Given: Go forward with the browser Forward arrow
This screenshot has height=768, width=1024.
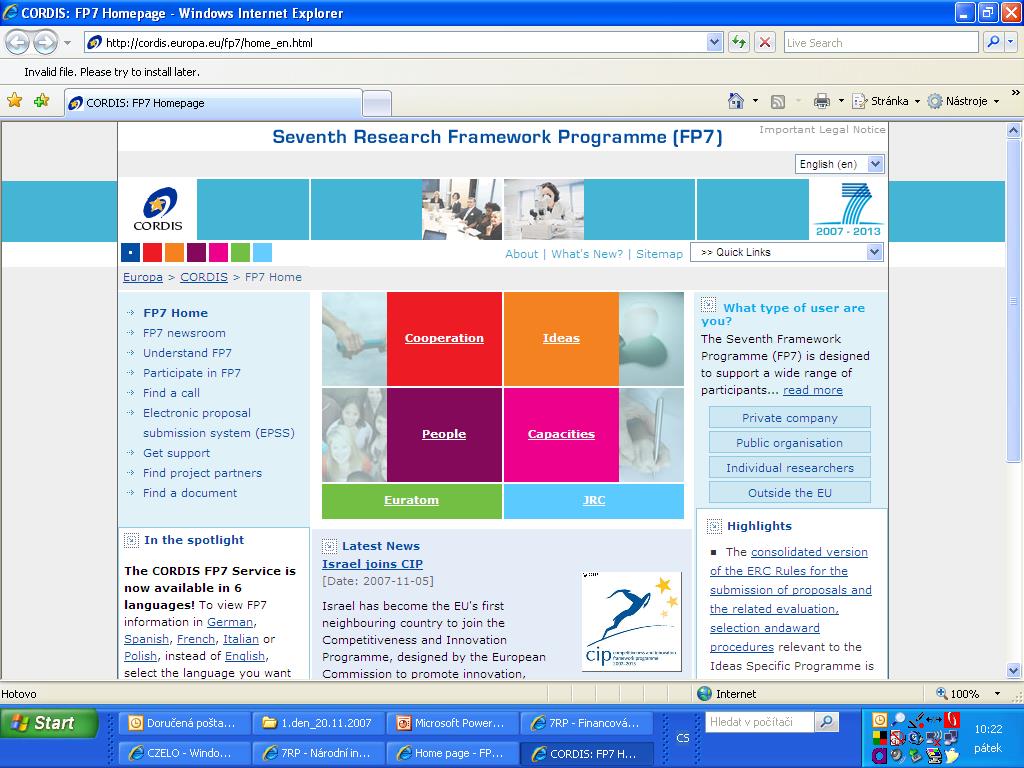Looking at the screenshot, I should click(45, 43).
